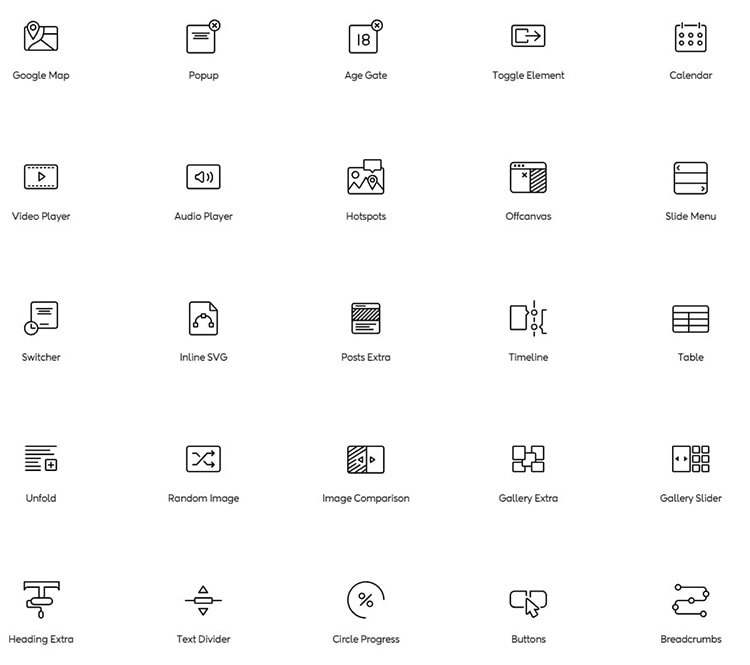
Task: Click the "Timeline" label text
Action: pyautogui.click(x=528, y=357)
